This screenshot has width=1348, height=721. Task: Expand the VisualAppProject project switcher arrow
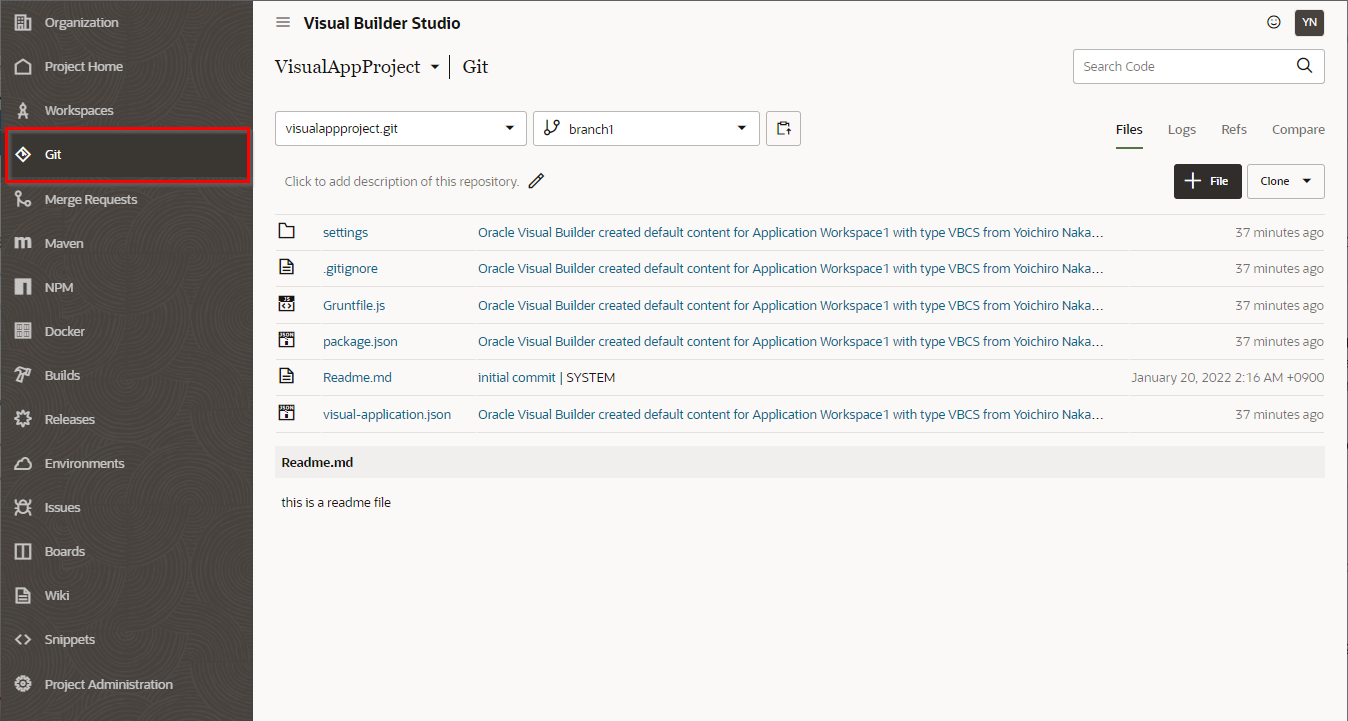point(434,67)
